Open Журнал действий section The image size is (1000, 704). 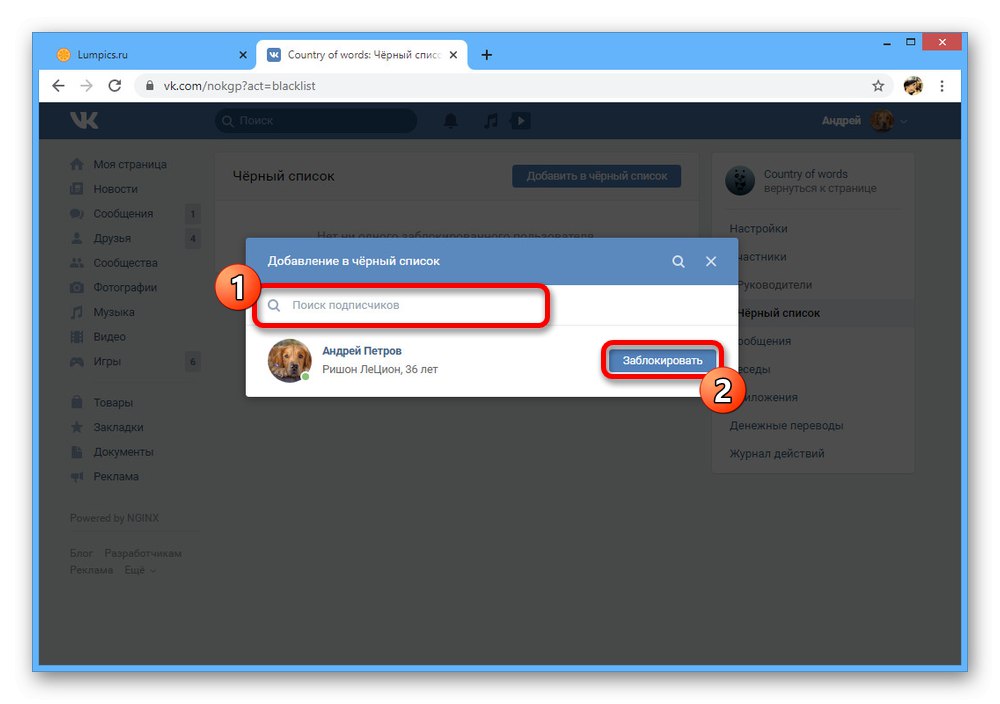777,453
